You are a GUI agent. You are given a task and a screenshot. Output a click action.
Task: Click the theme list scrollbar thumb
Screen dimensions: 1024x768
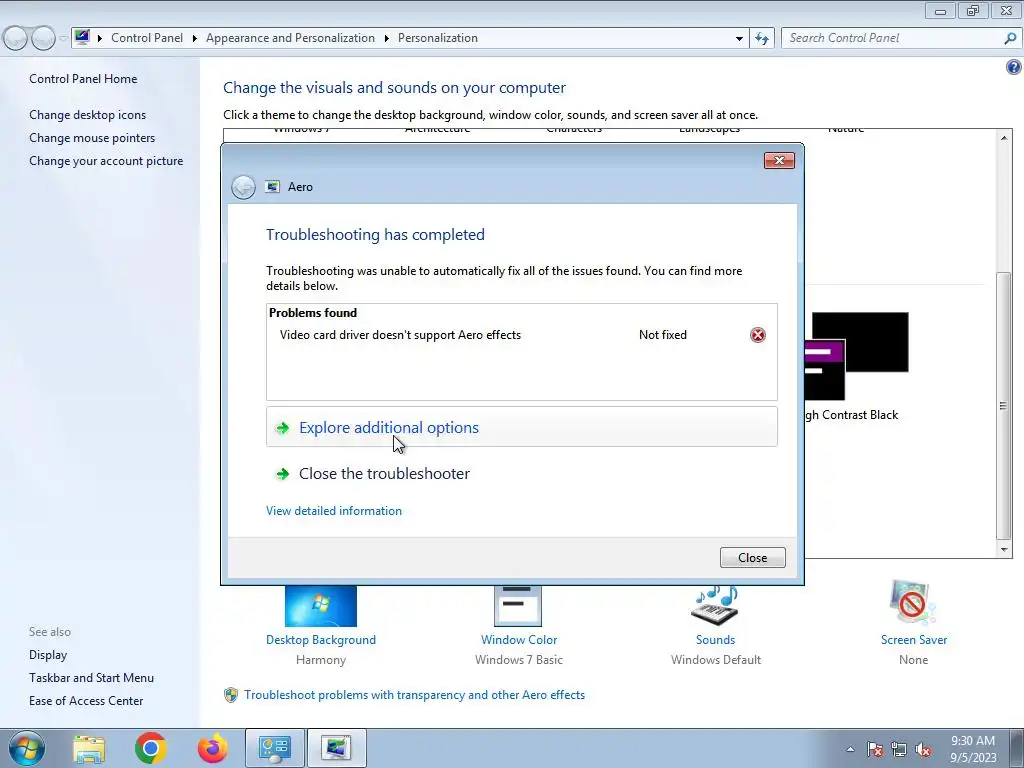(1004, 406)
